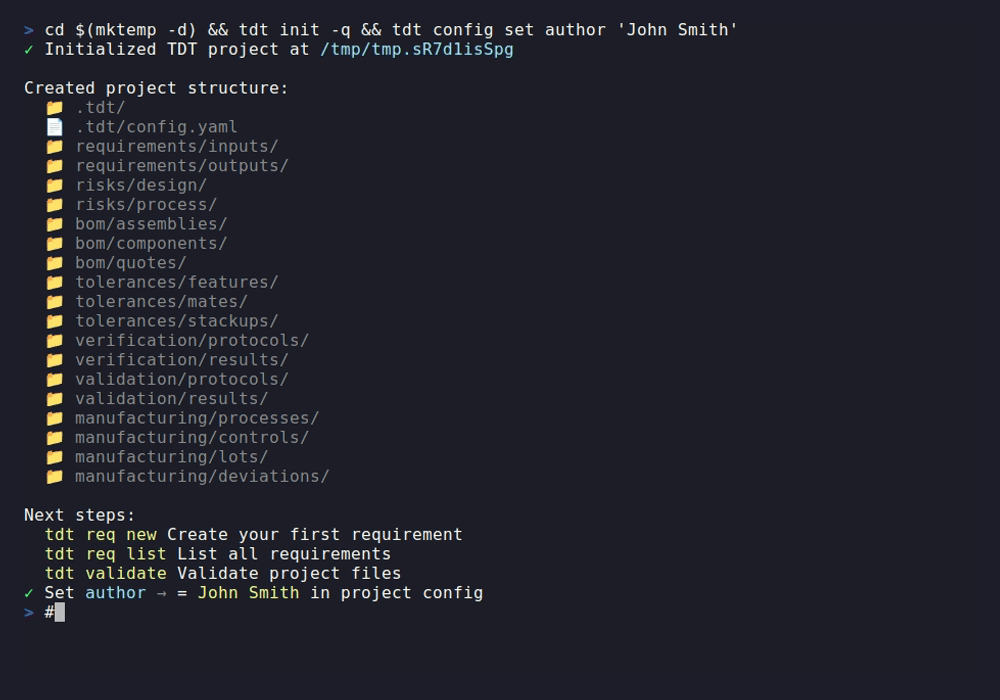The height and width of the screenshot is (700, 1000).
Task: Click the folder icon beside risks/design/
Action: click(54, 185)
